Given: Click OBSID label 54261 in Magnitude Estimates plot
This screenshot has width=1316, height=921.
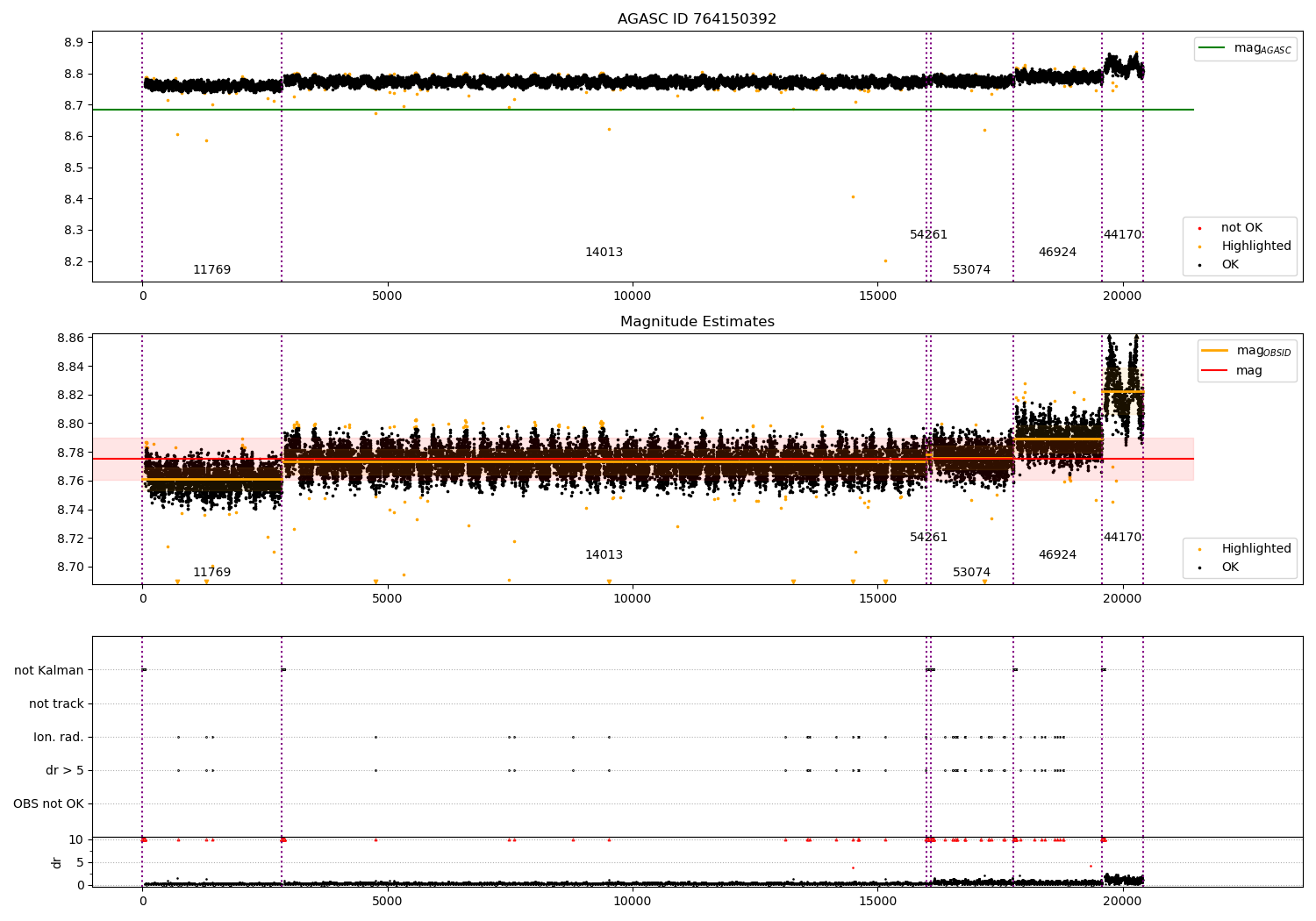Looking at the screenshot, I should coord(928,538).
